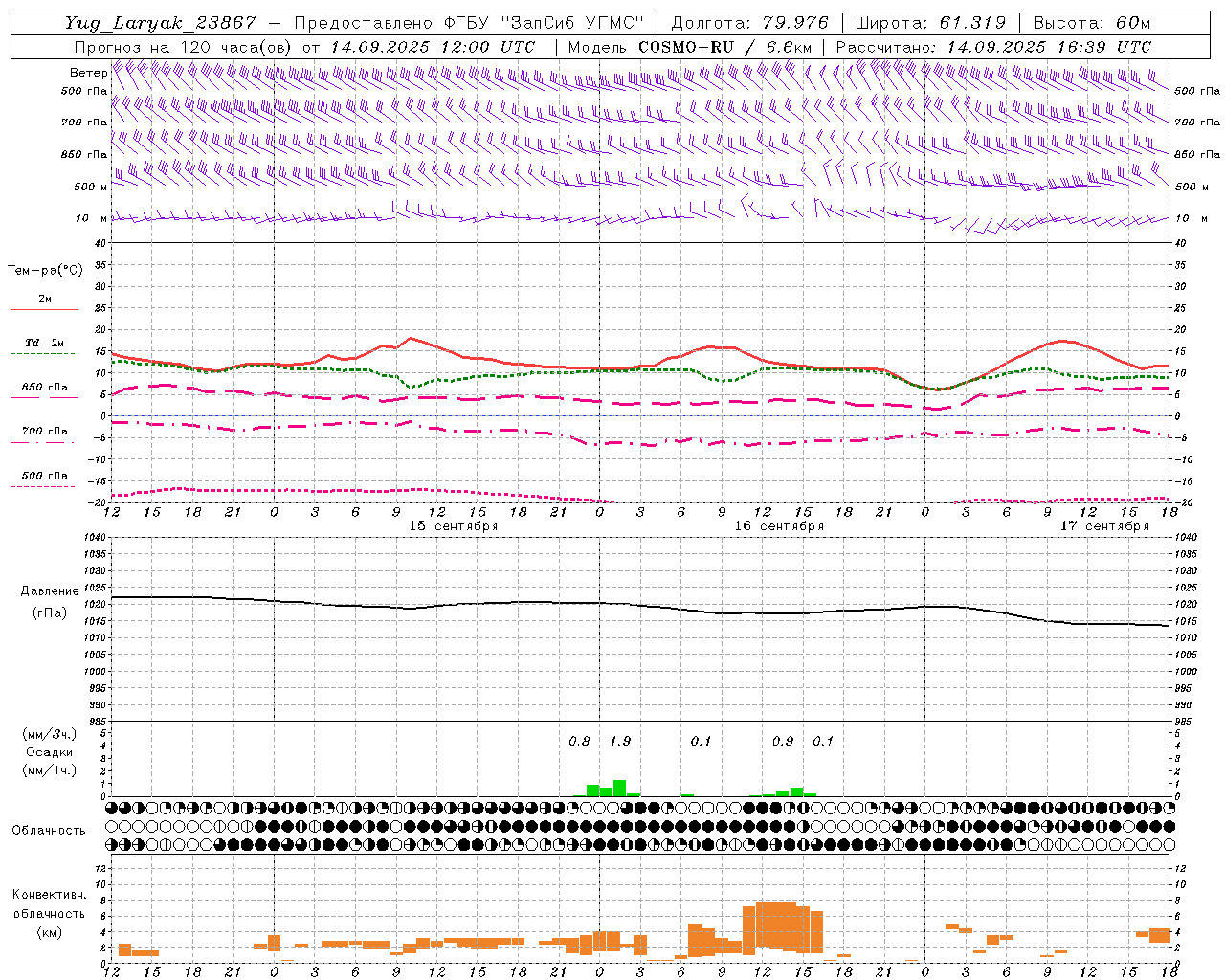The height and width of the screenshot is (980, 1225).
Task: Click the Конвективн. convective cloud label
Action: 49,895
